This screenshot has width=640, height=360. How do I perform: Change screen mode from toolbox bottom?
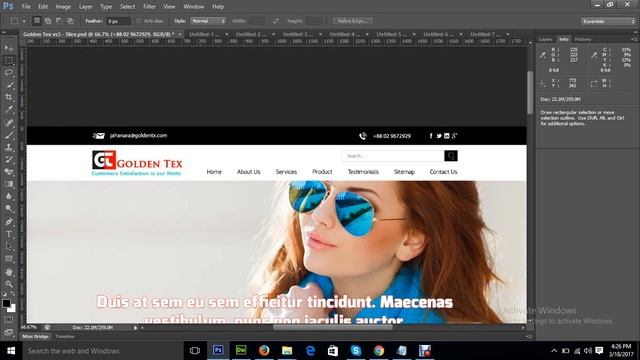[9, 332]
